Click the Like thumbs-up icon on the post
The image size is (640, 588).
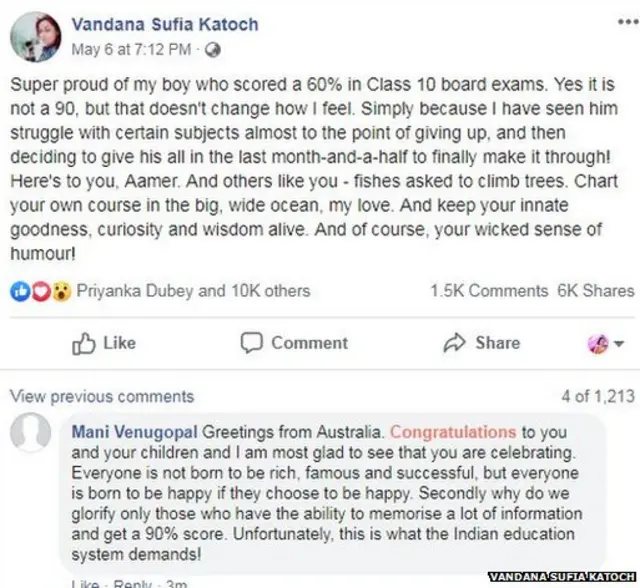pyautogui.click(x=84, y=343)
